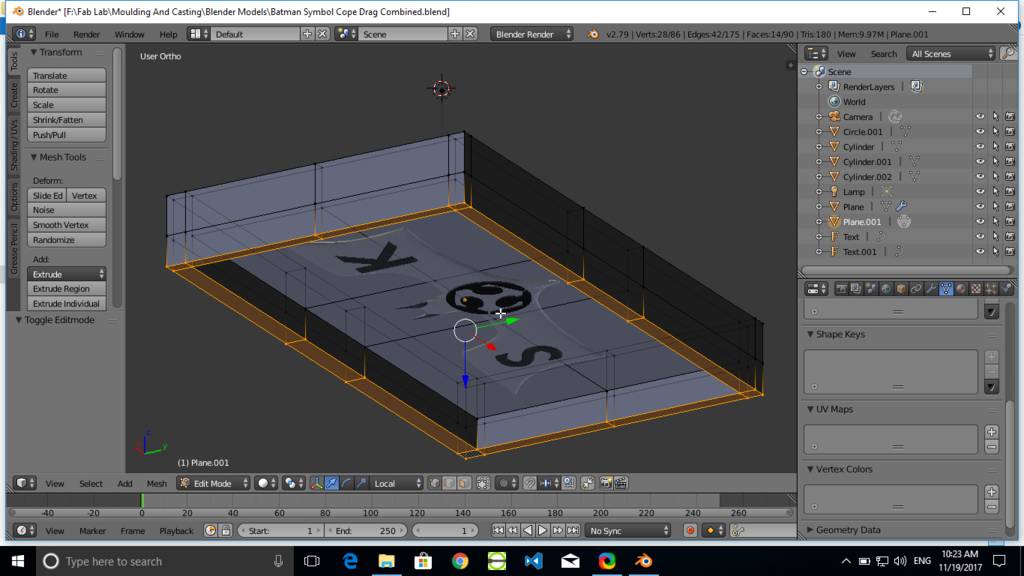Expand the Plane.001 outliner tree node
The width and height of the screenshot is (1024, 576).
819,221
